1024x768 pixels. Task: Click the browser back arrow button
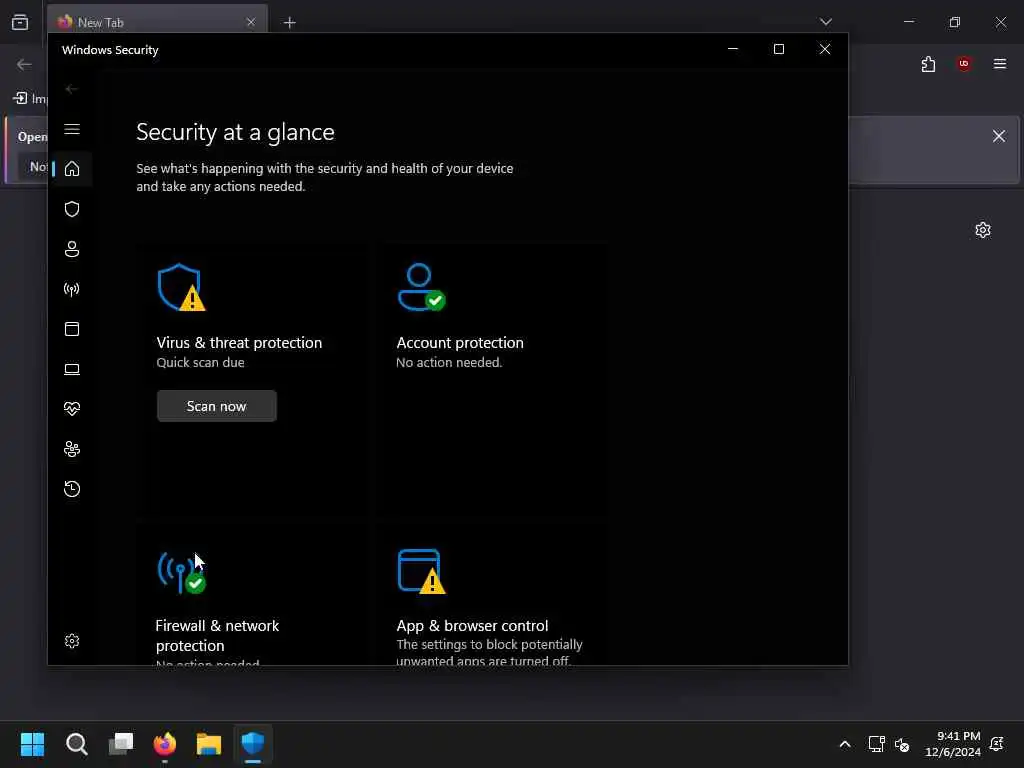tap(24, 64)
